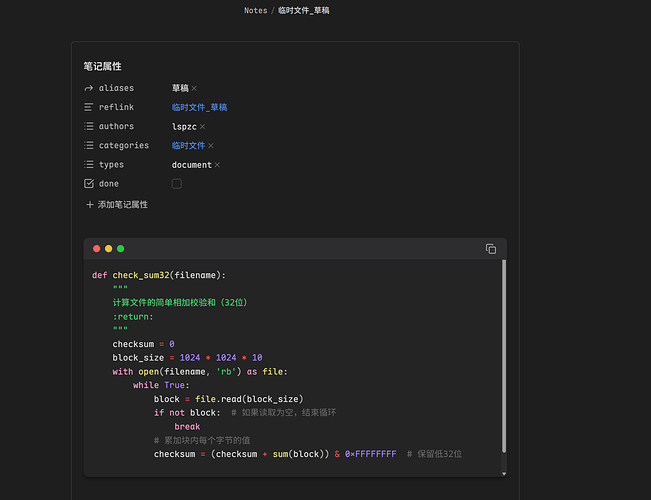Click the red dot in code block header
The image size is (651, 500).
pos(97,249)
